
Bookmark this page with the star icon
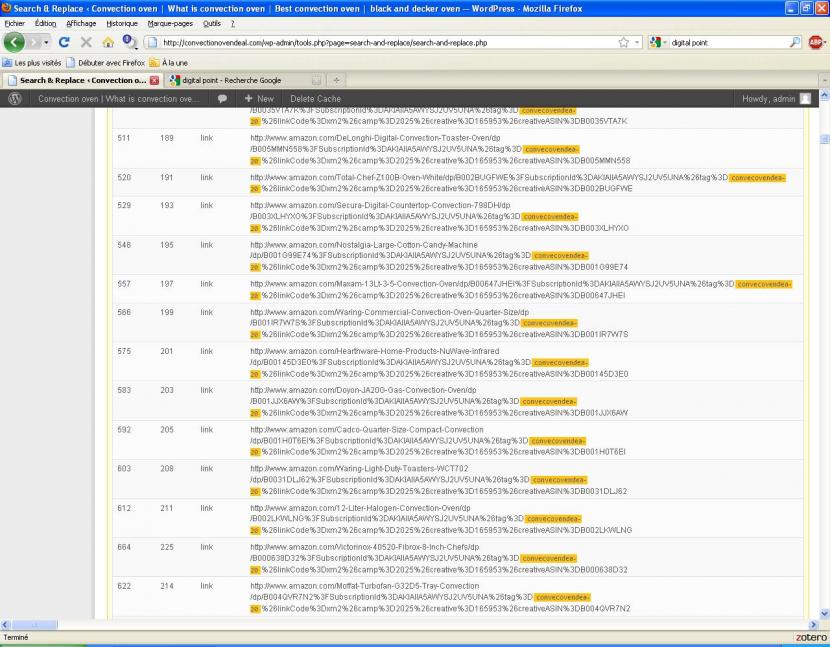point(624,42)
